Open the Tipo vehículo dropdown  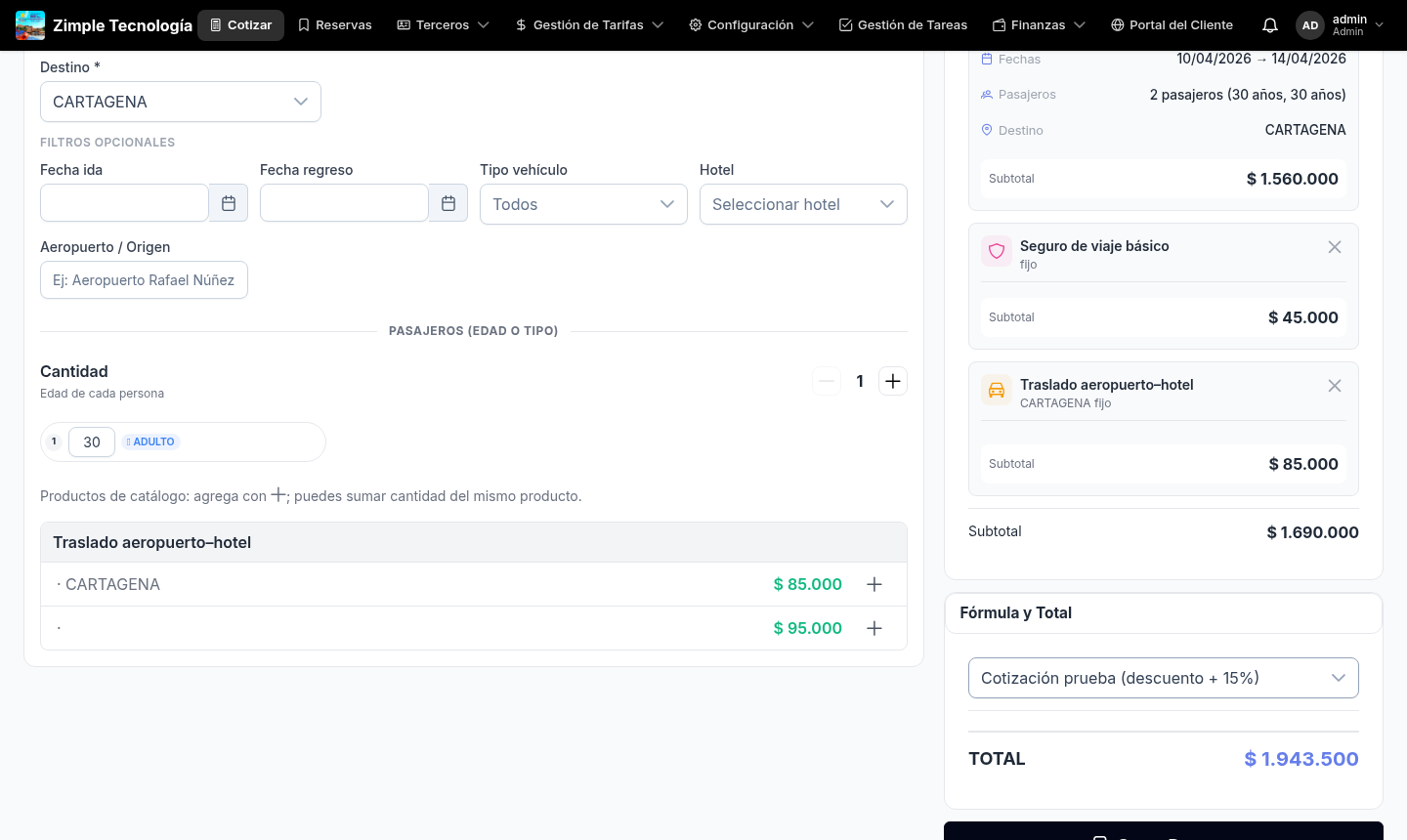(x=583, y=204)
